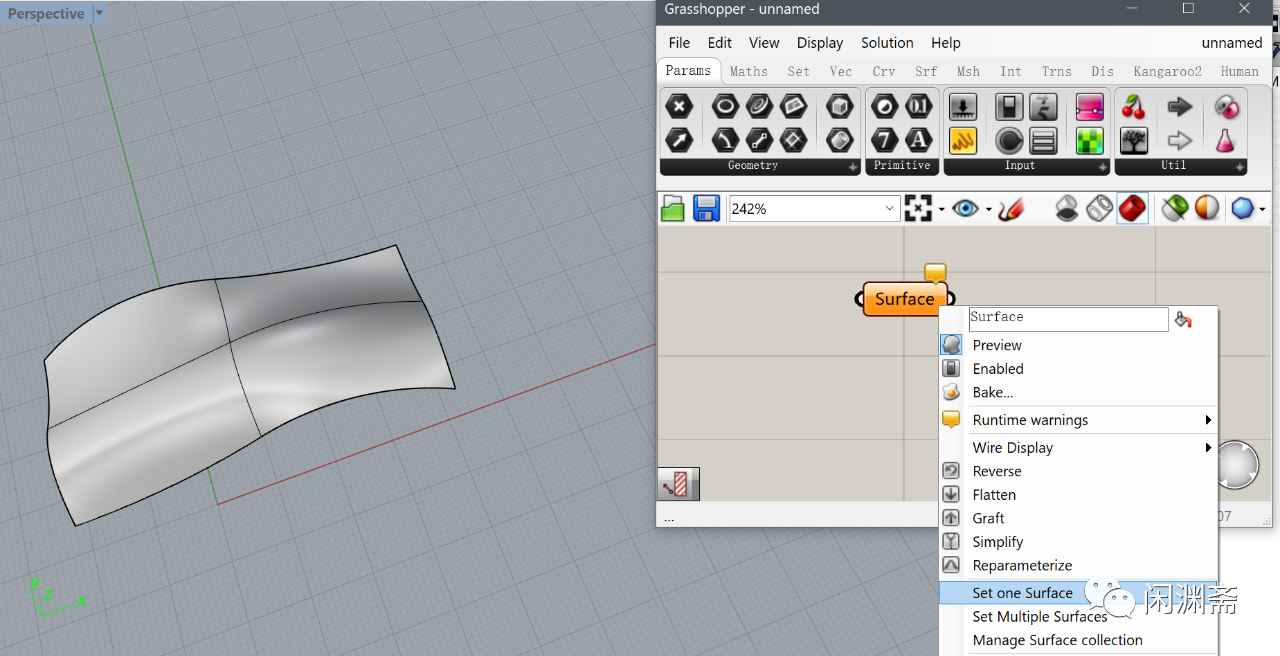Switch to the Kangaroo2 tab
Screen dimensions: 1280x656
point(1167,71)
